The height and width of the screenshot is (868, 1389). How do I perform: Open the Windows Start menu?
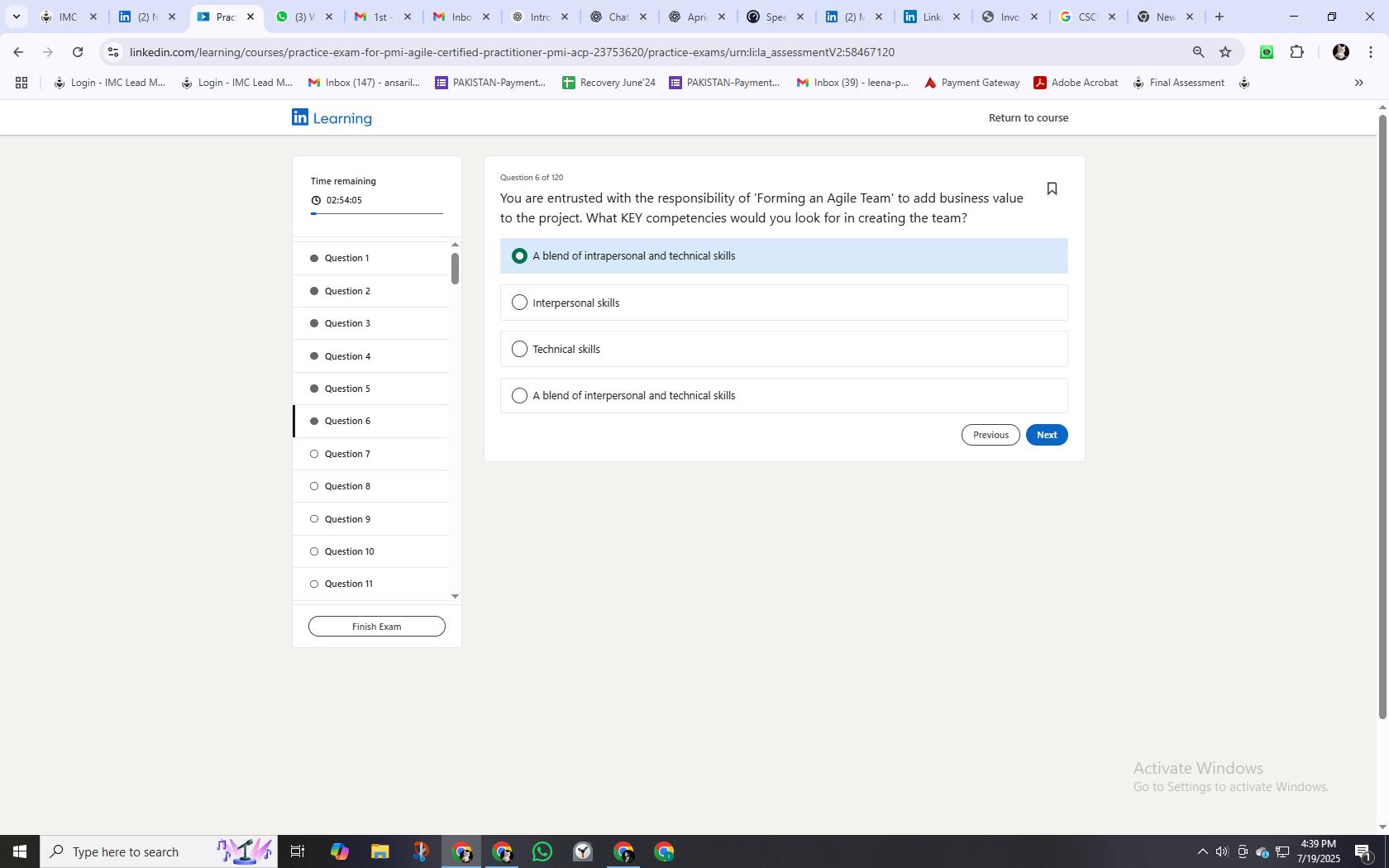tap(20, 851)
